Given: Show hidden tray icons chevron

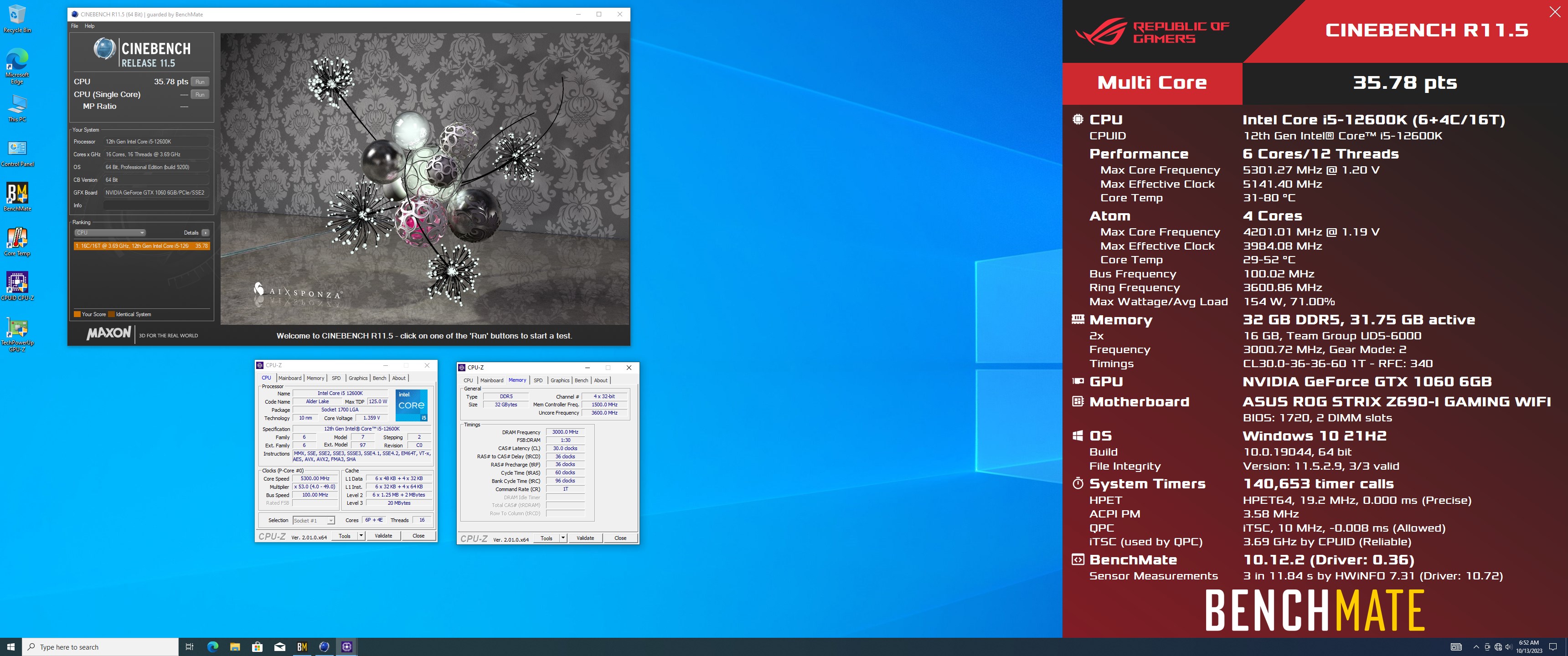Looking at the screenshot, I should tap(1476, 647).
